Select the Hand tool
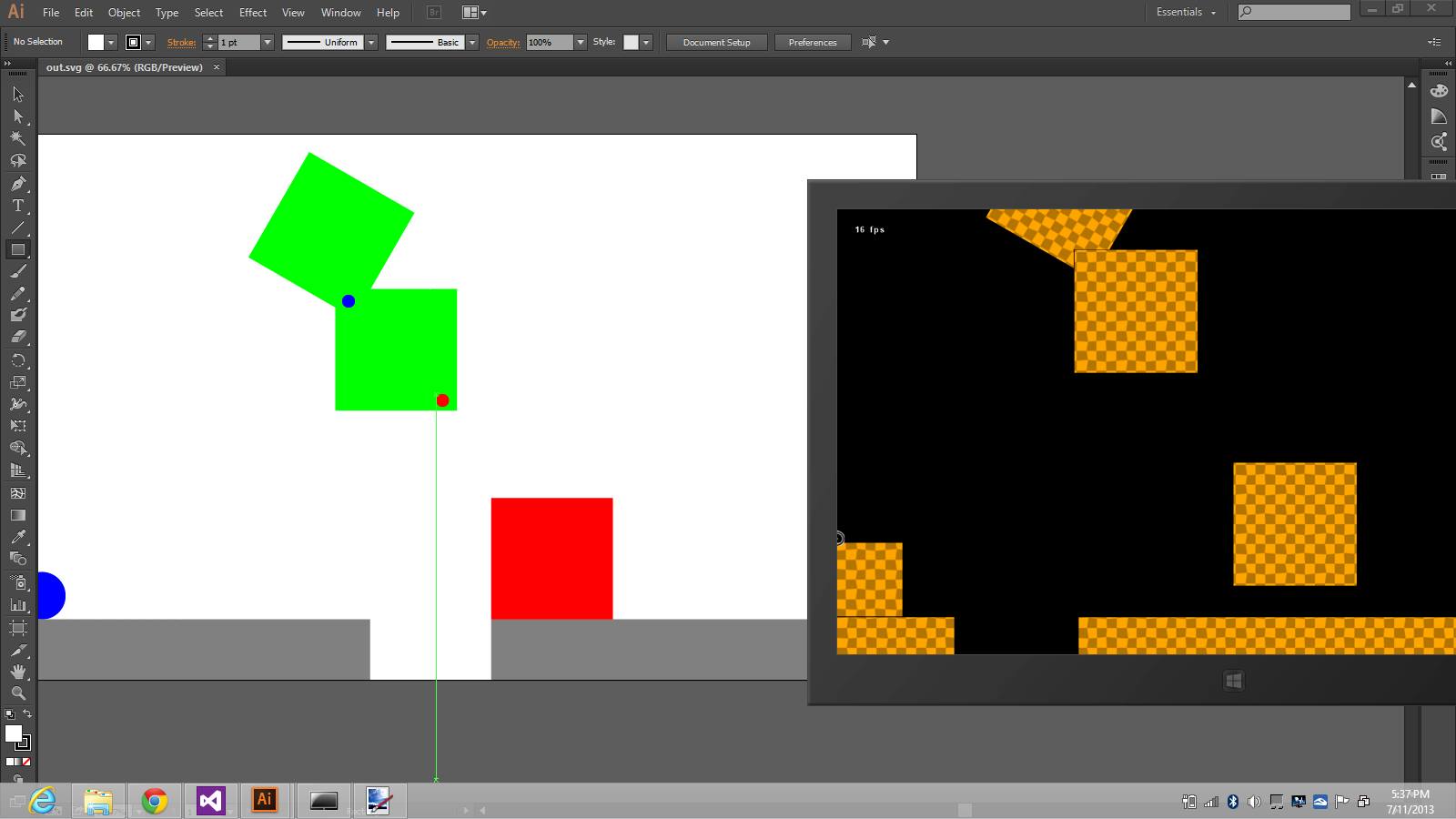 (x=17, y=672)
